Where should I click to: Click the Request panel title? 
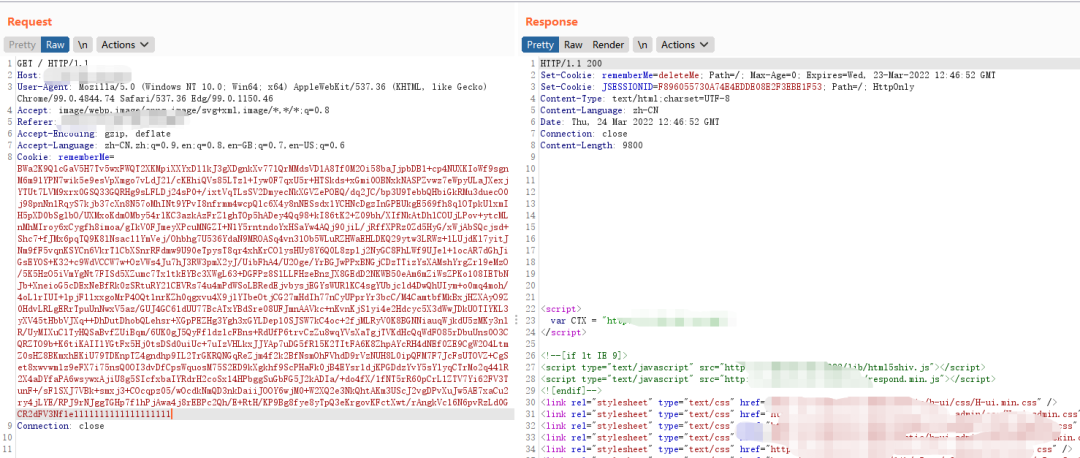coord(30,21)
